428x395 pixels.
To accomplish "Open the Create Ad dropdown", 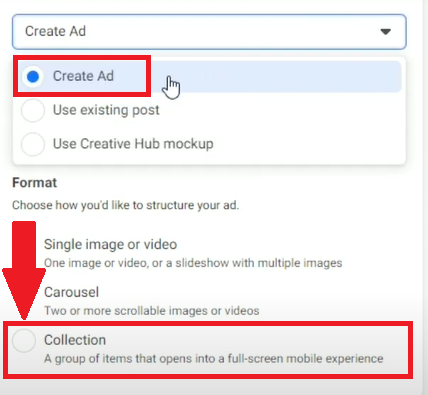I will [x=209, y=32].
